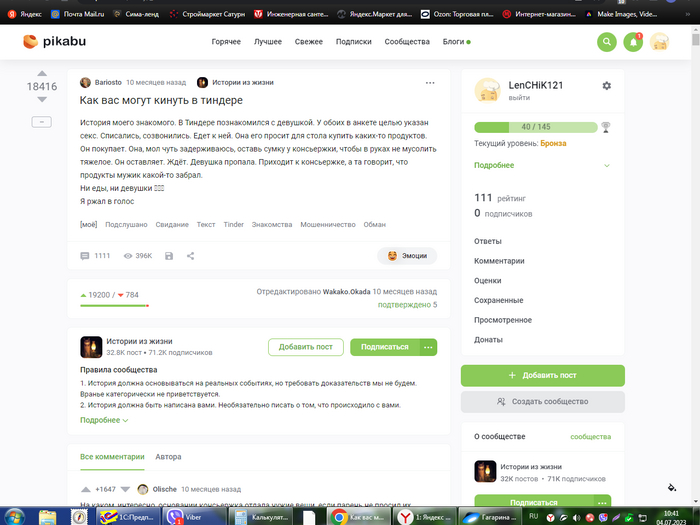Open Почта Mail.ru bookmark
The image size is (700, 525).
click(x=78, y=14)
